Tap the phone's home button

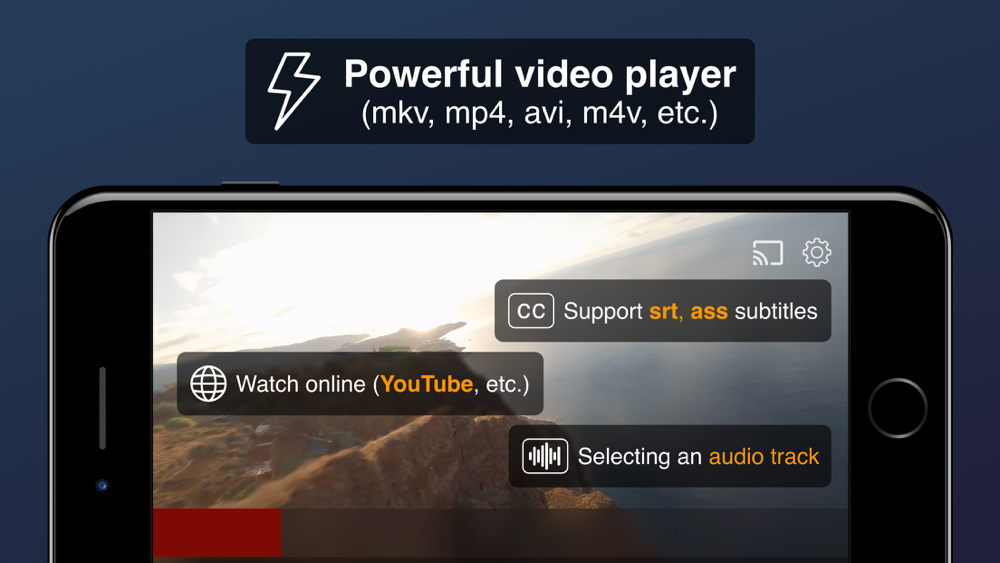pos(897,408)
